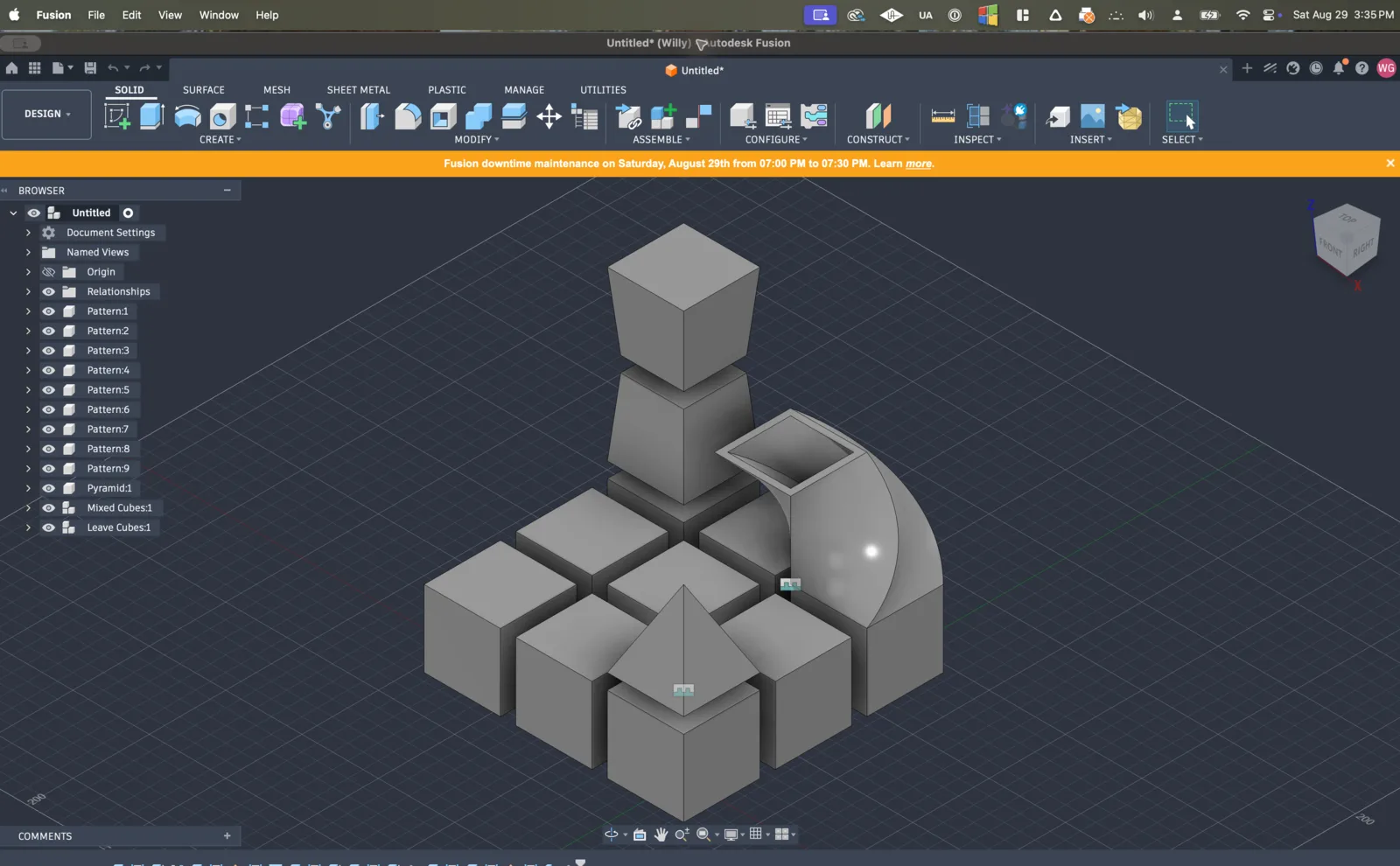Activate the Shell tool icon
Screen dimensions: 1400x866
(x=444, y=115)
